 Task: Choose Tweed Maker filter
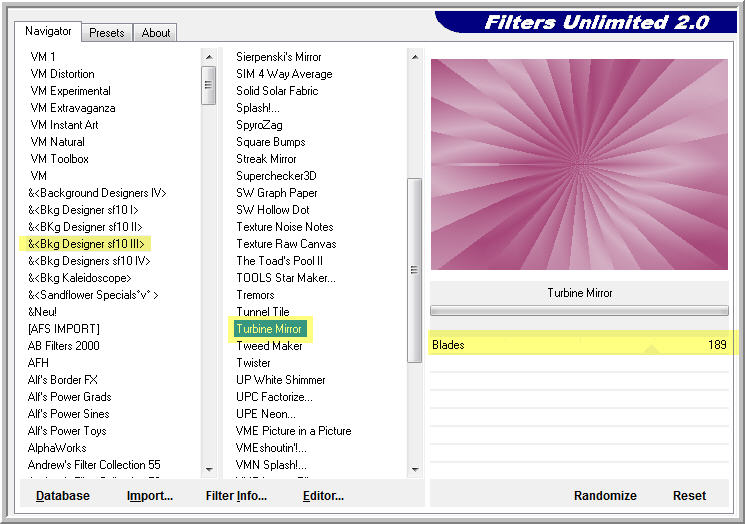point(269,346)
